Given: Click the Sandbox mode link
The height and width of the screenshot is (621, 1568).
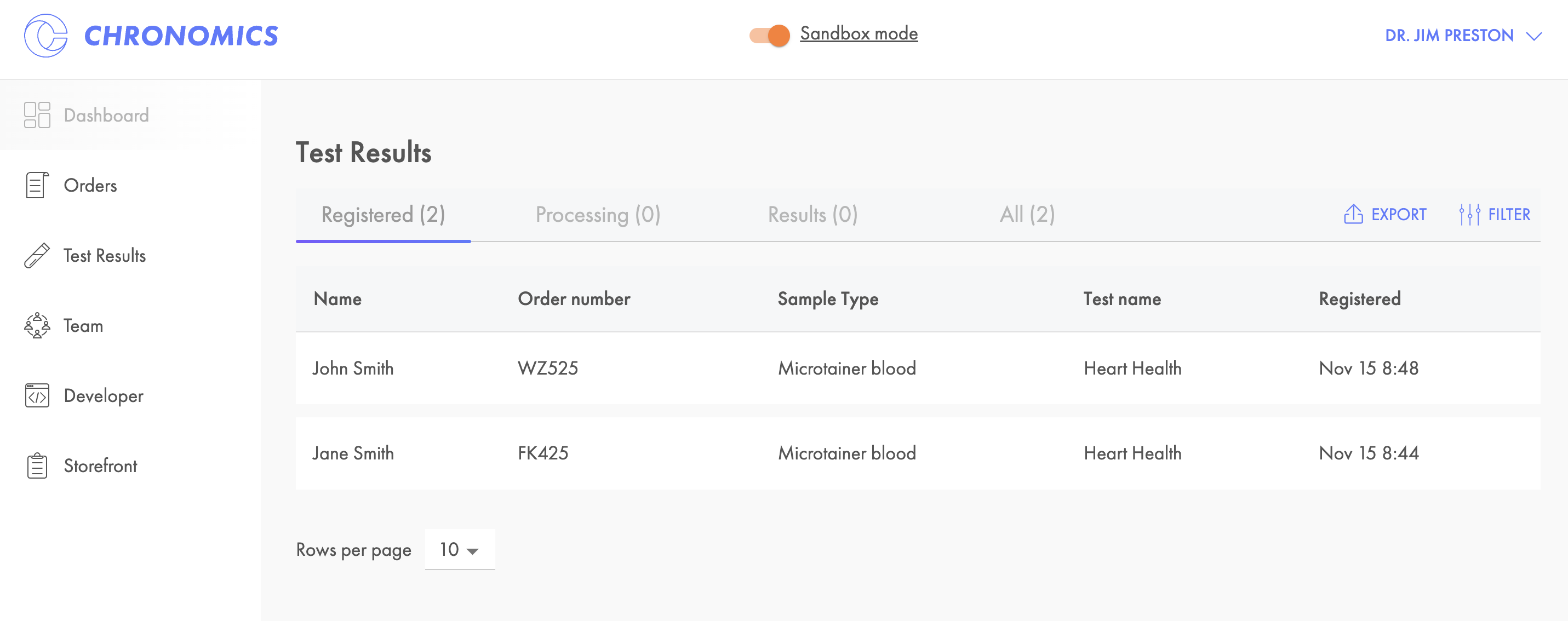Looking at the screenshot, I should [x=859, y=33].
